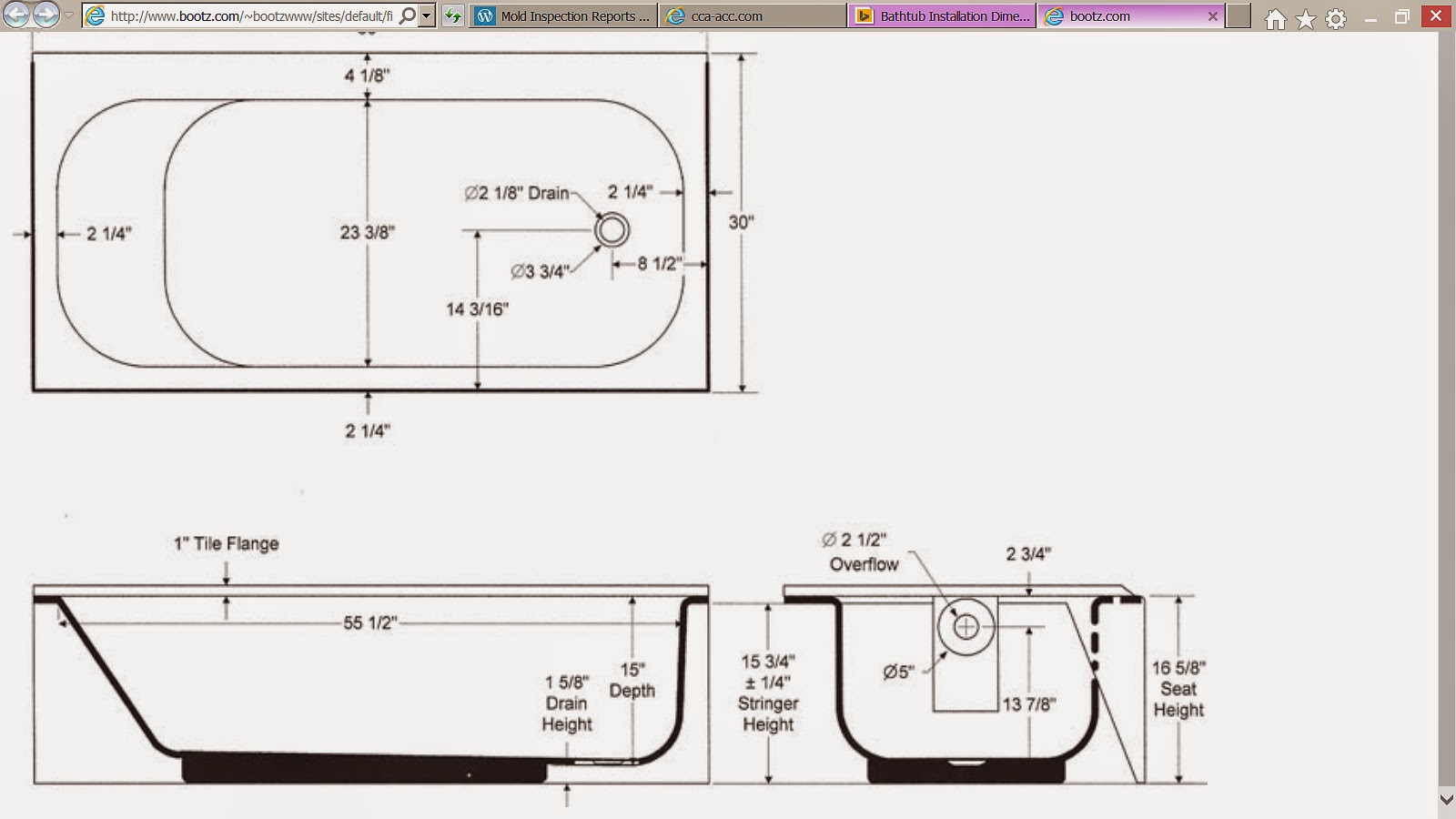
Task: Switch to the cca-acc.com tab
Action: [753, 15]
